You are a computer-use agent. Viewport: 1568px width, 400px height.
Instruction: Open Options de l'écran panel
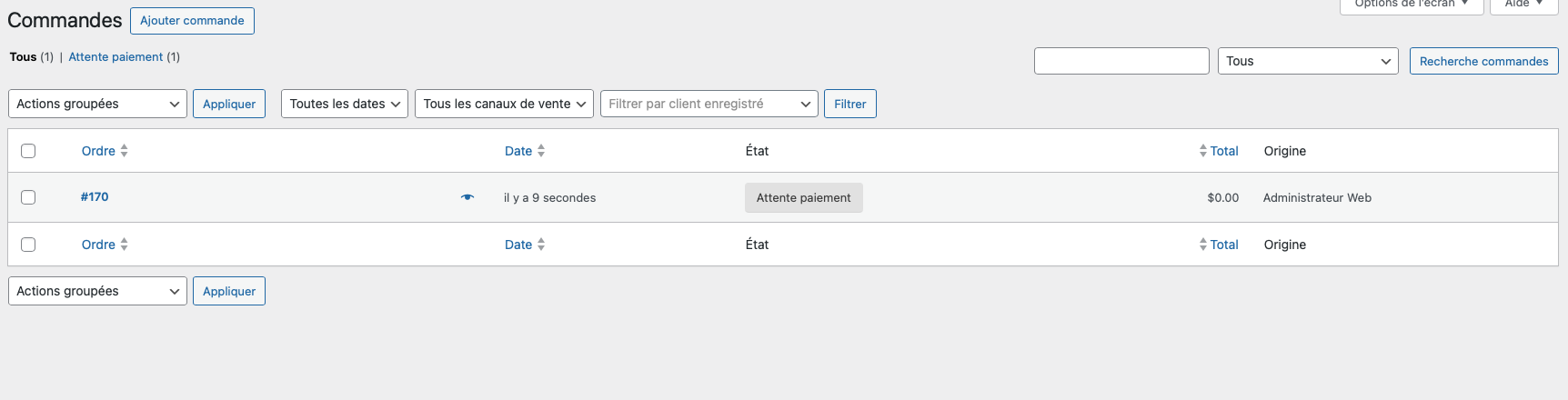[x=1411, y=5]
